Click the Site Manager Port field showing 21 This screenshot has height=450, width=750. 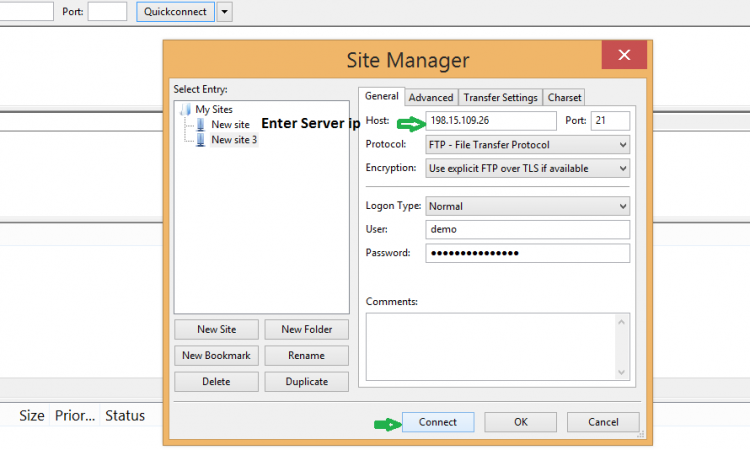pos(610,121)
